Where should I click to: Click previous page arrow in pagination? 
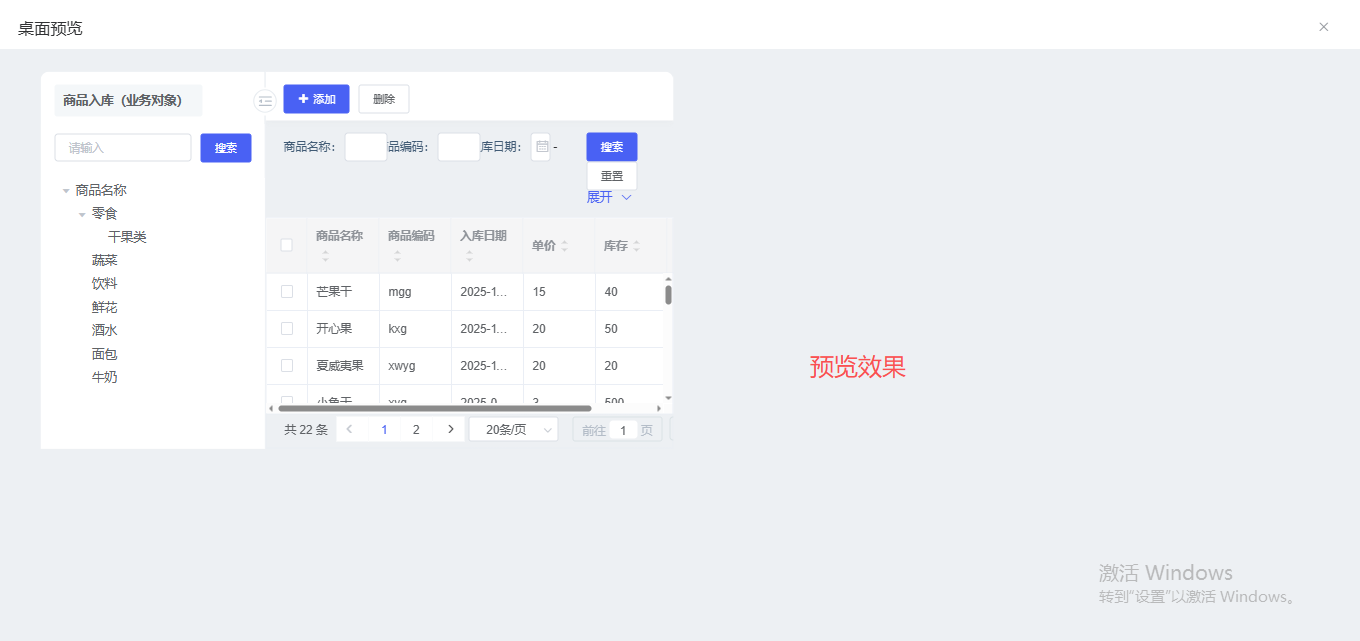coord(350,430)
